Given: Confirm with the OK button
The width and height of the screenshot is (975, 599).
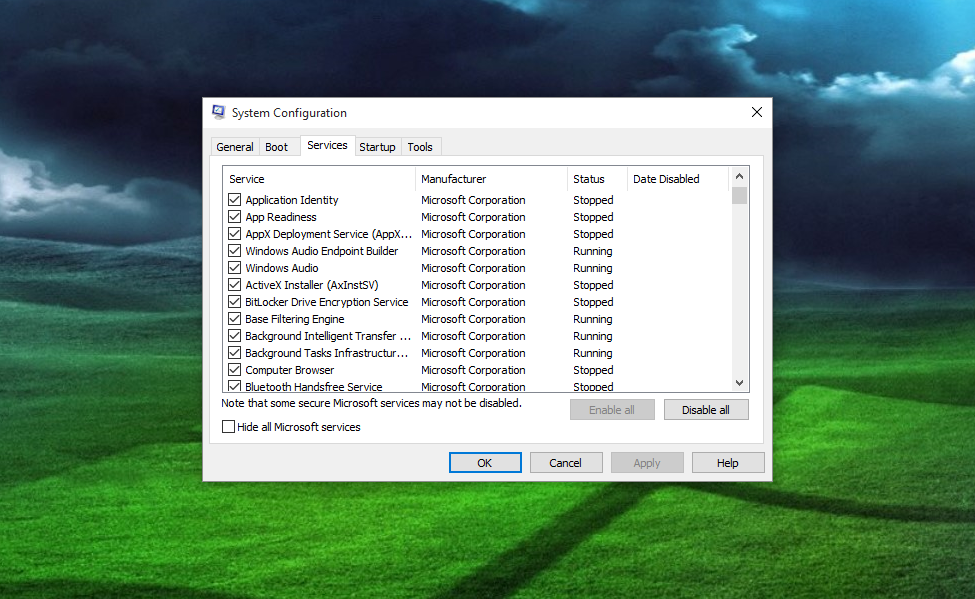Looking at the screenshot, I should pos(485,463).
